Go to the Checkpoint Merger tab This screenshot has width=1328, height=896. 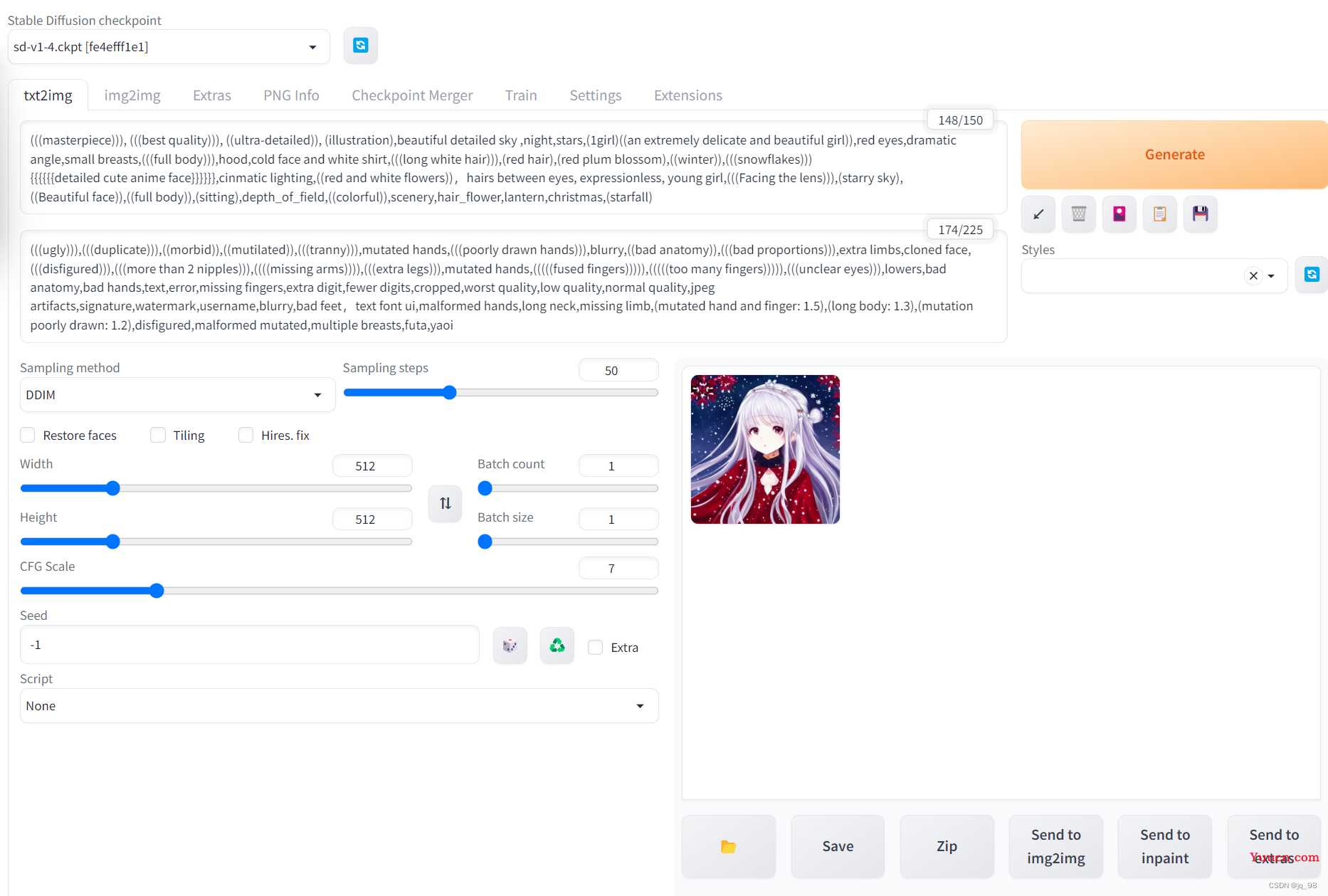[412, 95]
